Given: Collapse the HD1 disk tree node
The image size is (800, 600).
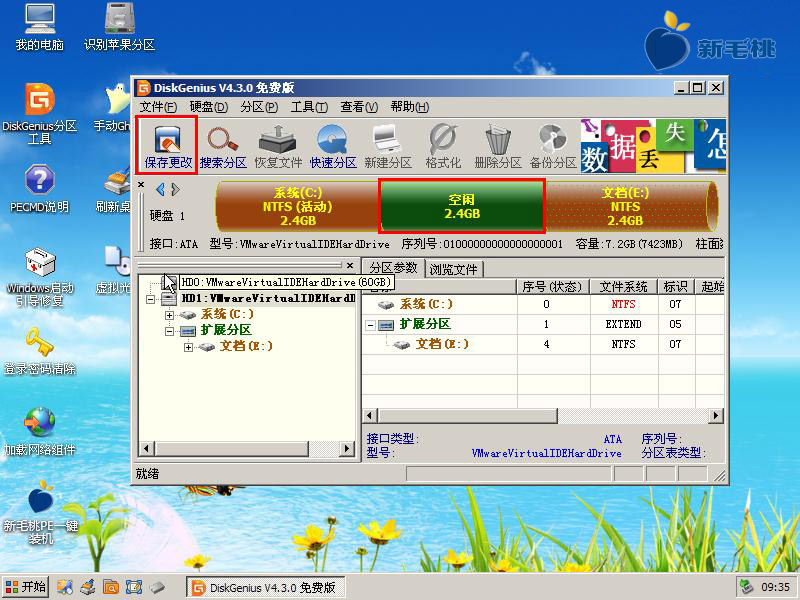Looking at the screenshot, I should click(x=151, y=299).
